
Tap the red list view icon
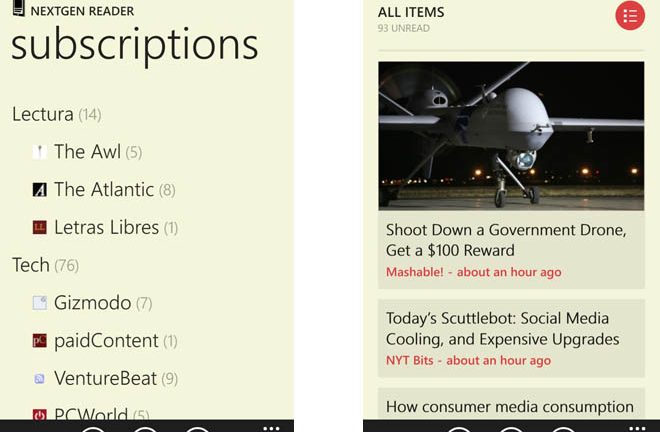tap(630, 15)
